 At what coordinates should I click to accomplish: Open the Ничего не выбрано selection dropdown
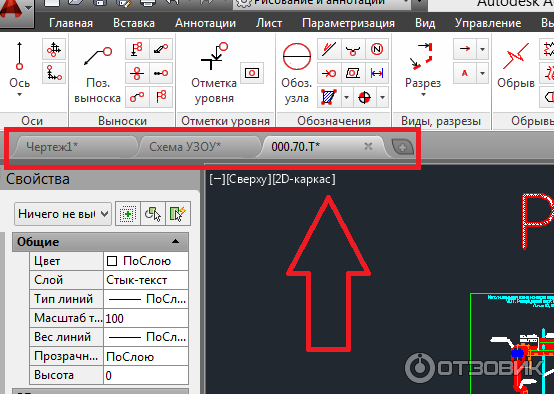pyautogui.click(x=63, y=214)
